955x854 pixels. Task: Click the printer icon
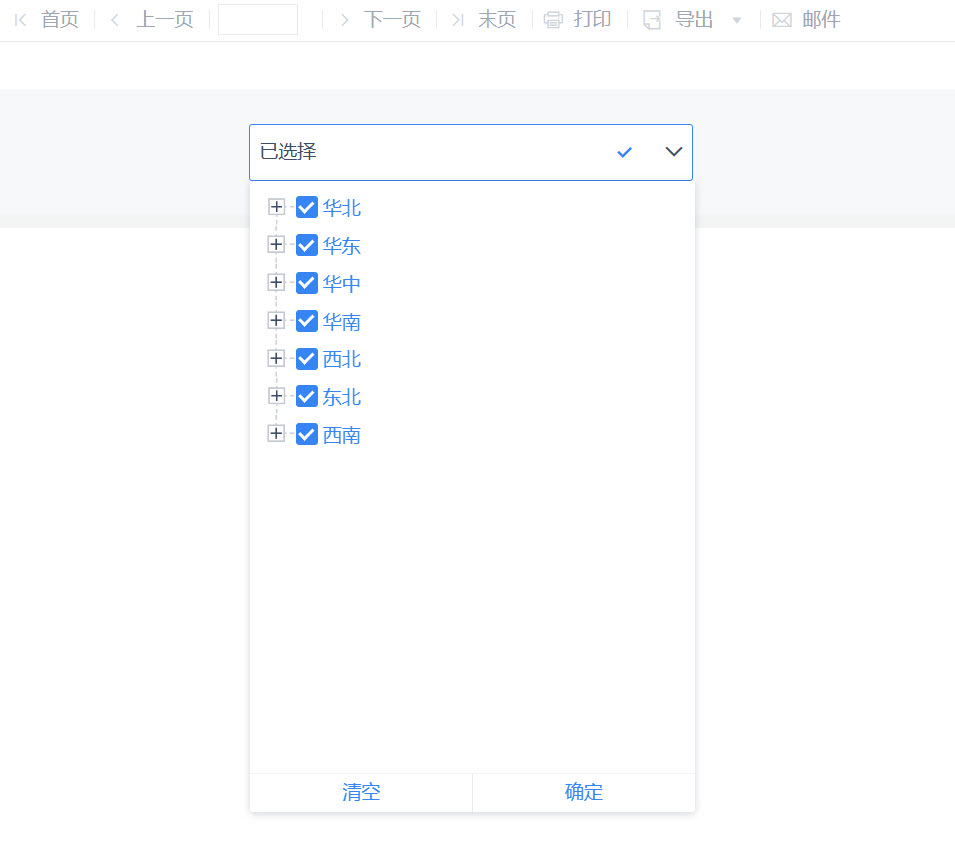553,20
